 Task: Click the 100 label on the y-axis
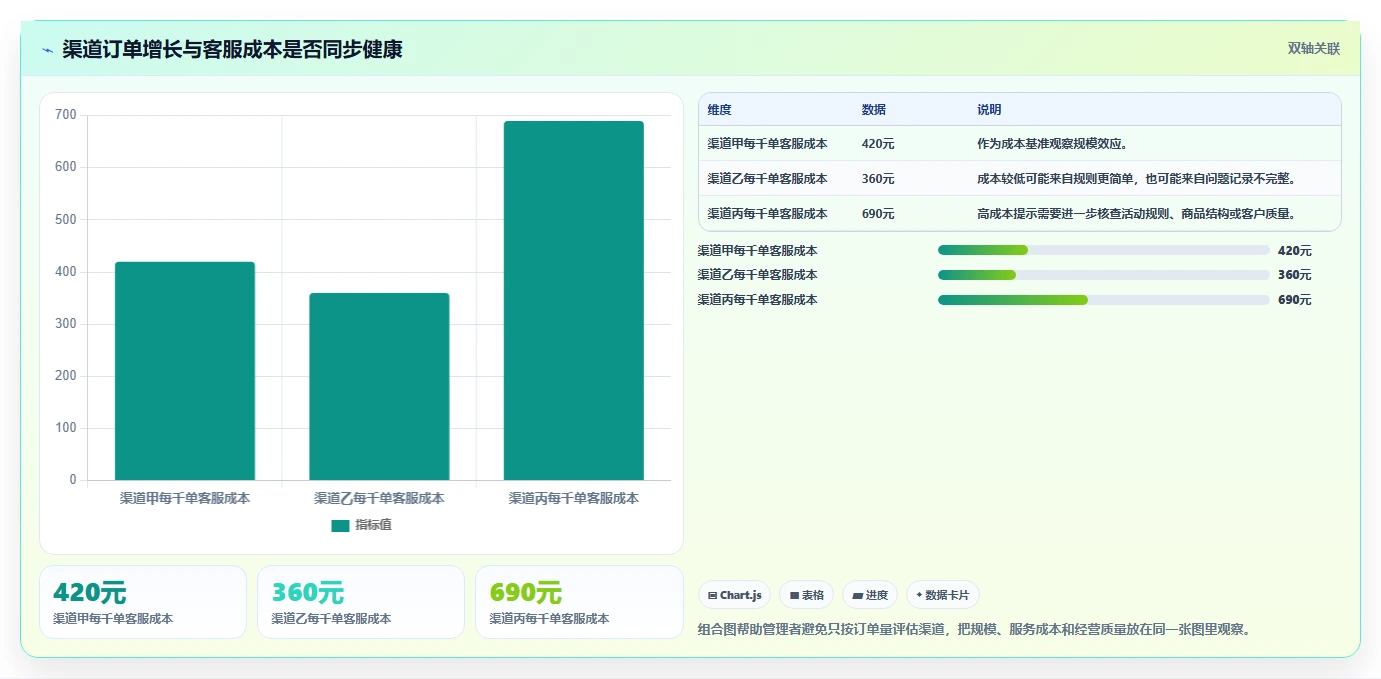point(66,428)
